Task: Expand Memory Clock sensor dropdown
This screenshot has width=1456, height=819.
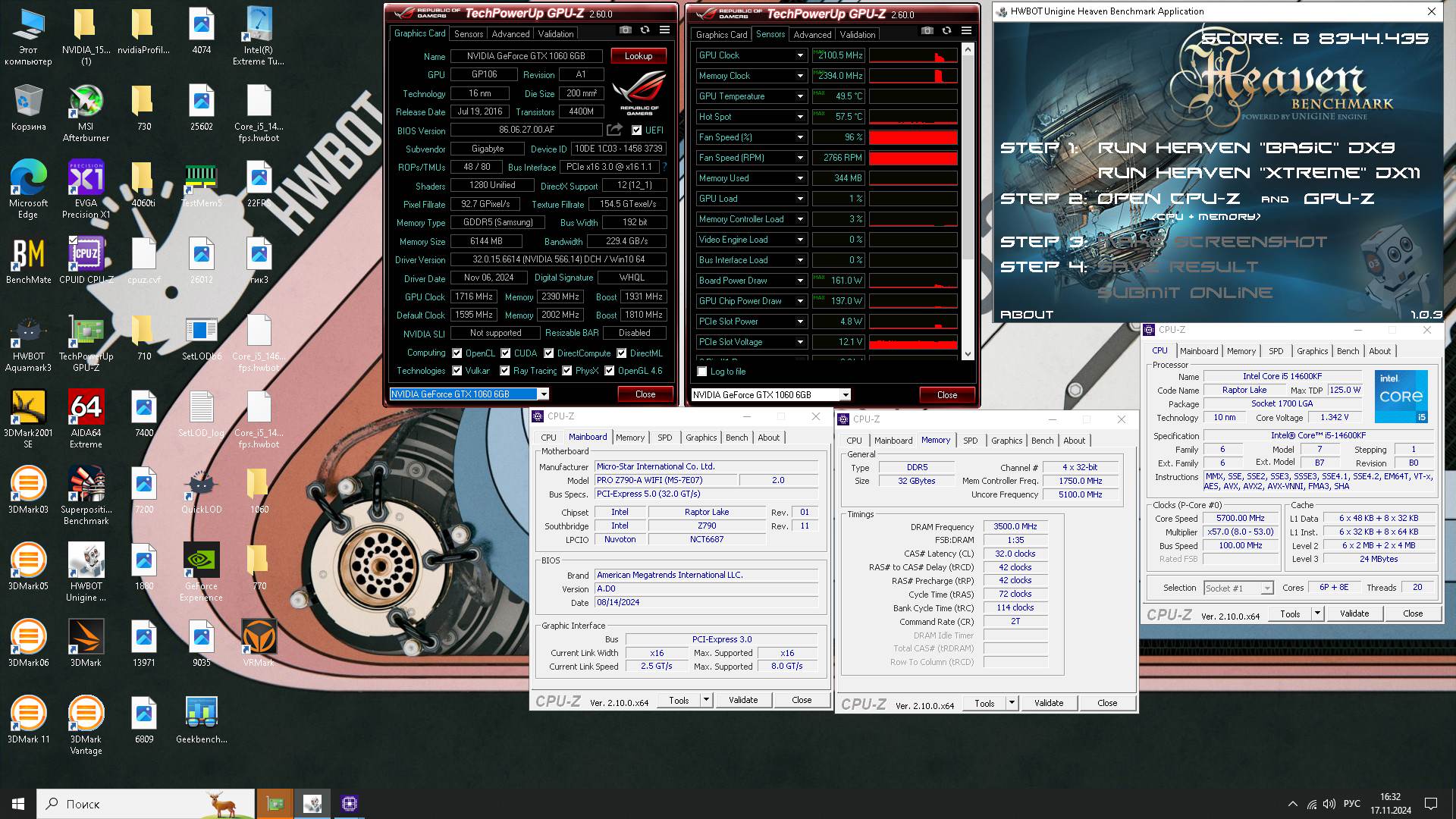Action: tap(800, 76)
